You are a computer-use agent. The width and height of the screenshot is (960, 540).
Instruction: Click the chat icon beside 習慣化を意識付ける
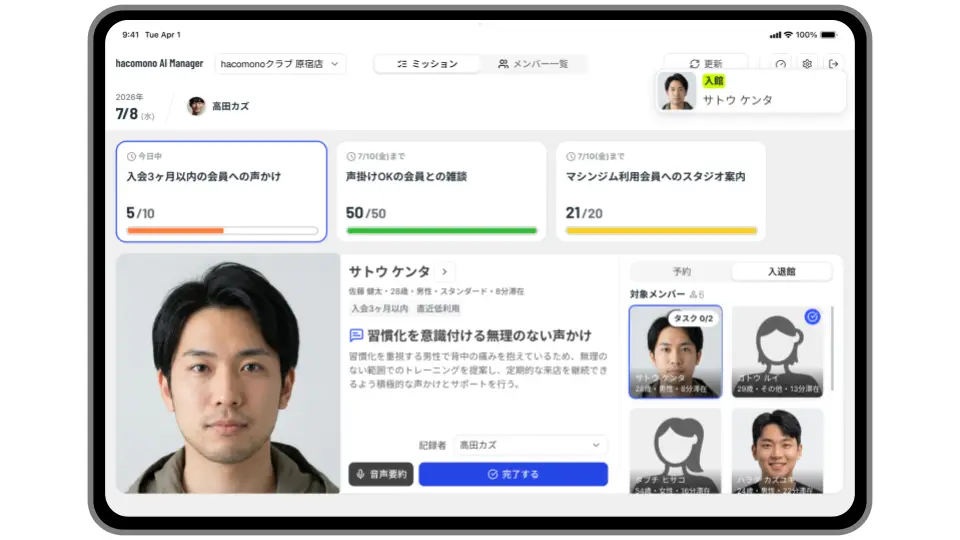click(x=356, y=335)
